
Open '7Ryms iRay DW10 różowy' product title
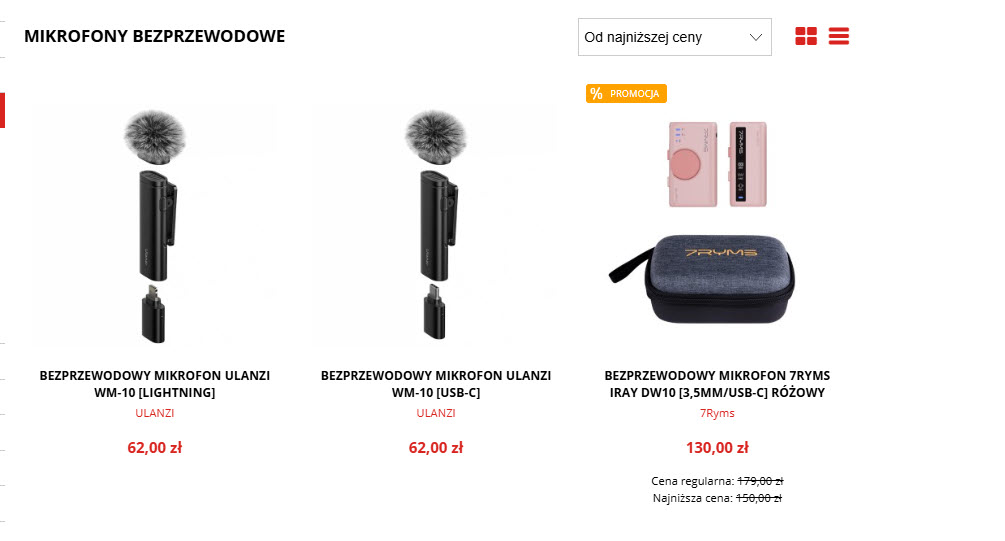(717, 384)
